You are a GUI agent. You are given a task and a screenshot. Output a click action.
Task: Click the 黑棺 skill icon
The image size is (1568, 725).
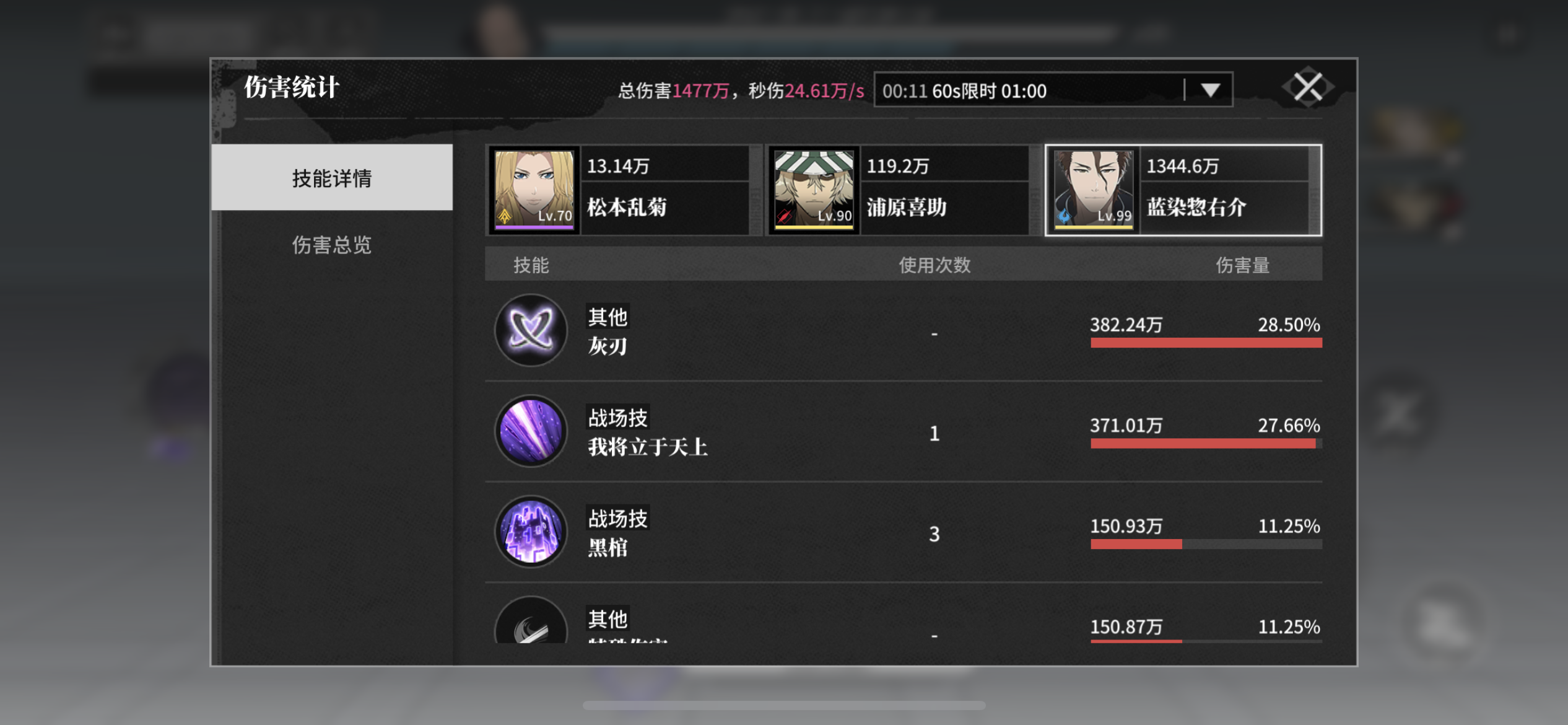(x=531, y=532)
